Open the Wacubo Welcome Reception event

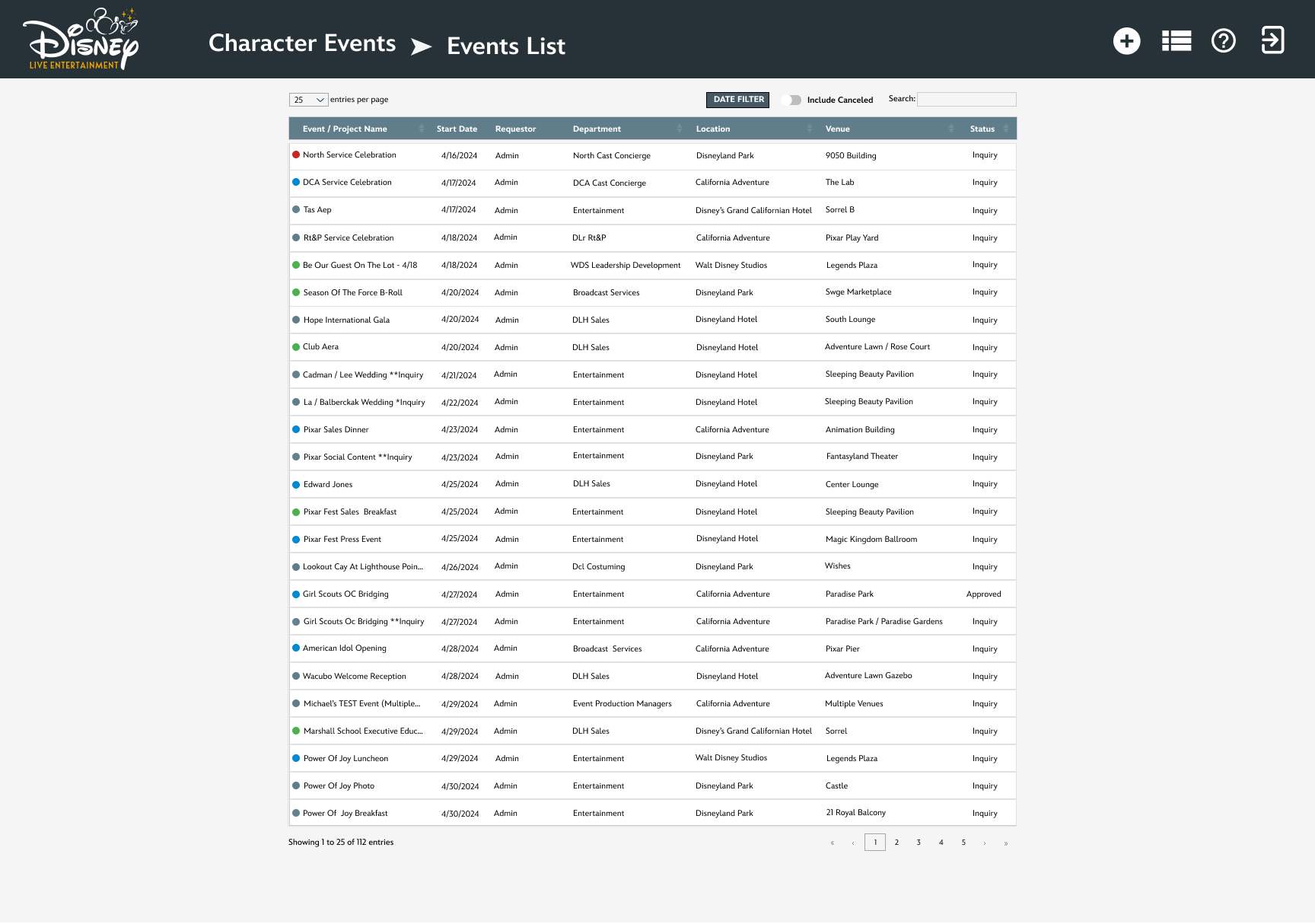click(x=355, y=676)
